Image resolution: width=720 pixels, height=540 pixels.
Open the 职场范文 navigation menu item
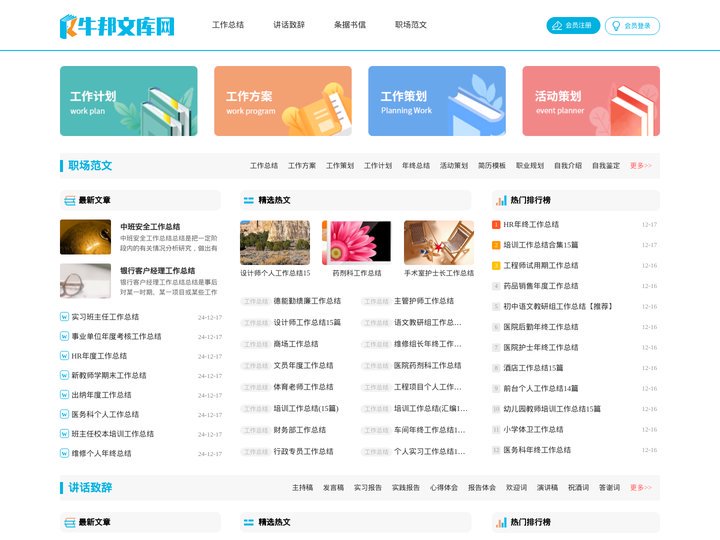coord(411,25)
